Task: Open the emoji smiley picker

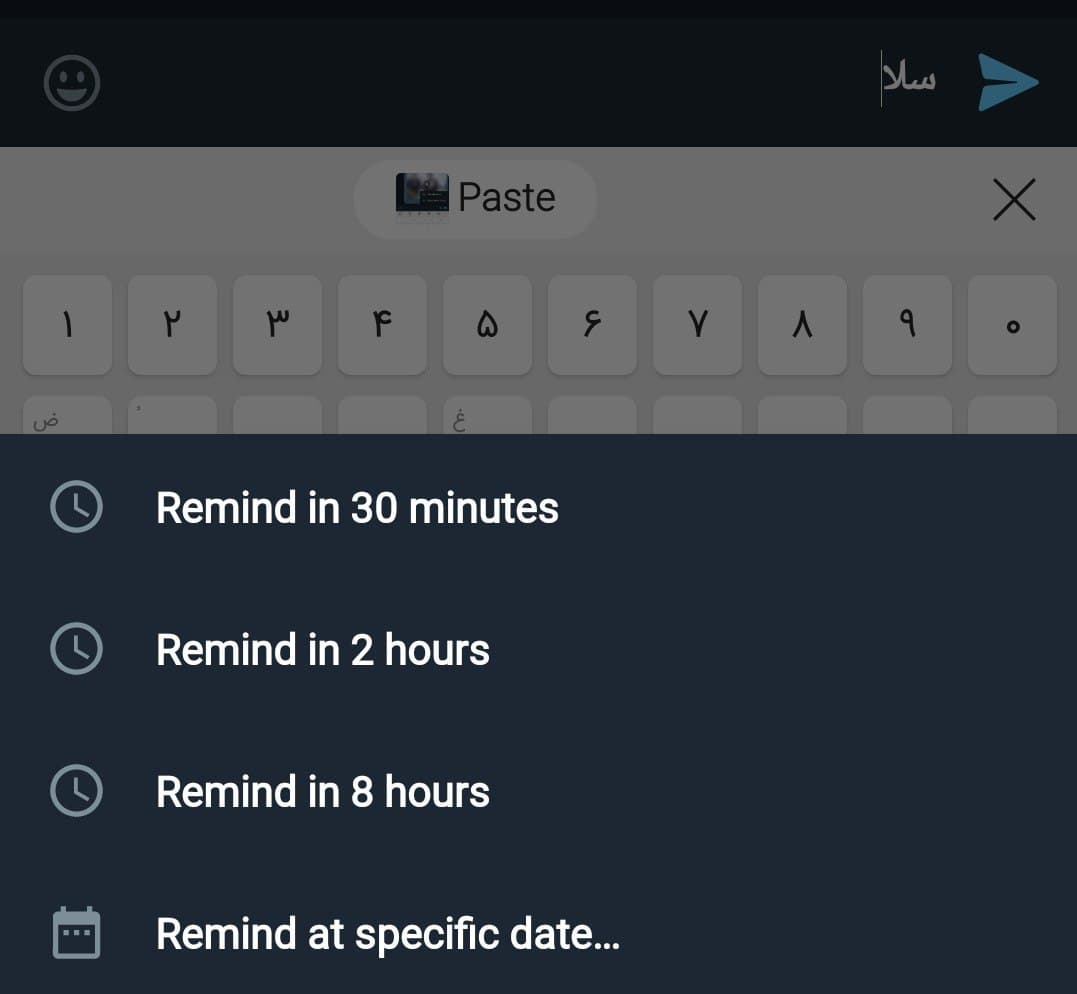Action: [x=72, y=82]
